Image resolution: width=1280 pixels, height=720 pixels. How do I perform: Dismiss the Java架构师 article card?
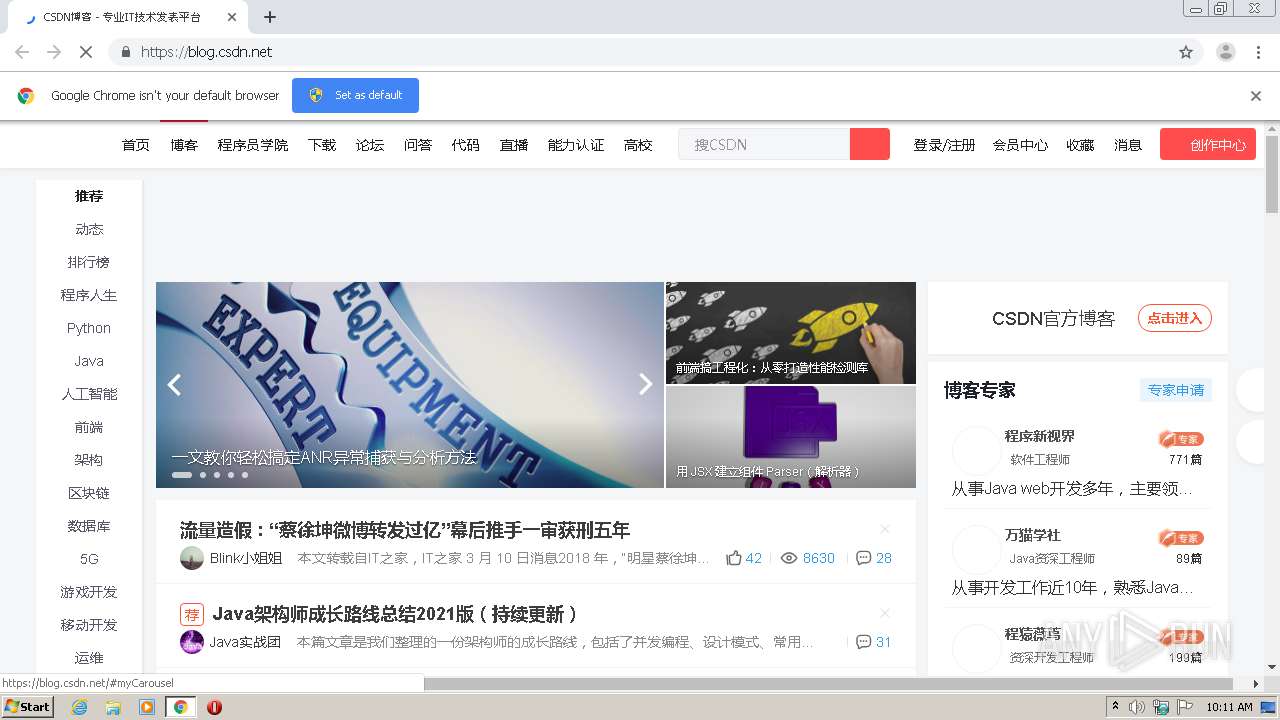coord(884,613)
